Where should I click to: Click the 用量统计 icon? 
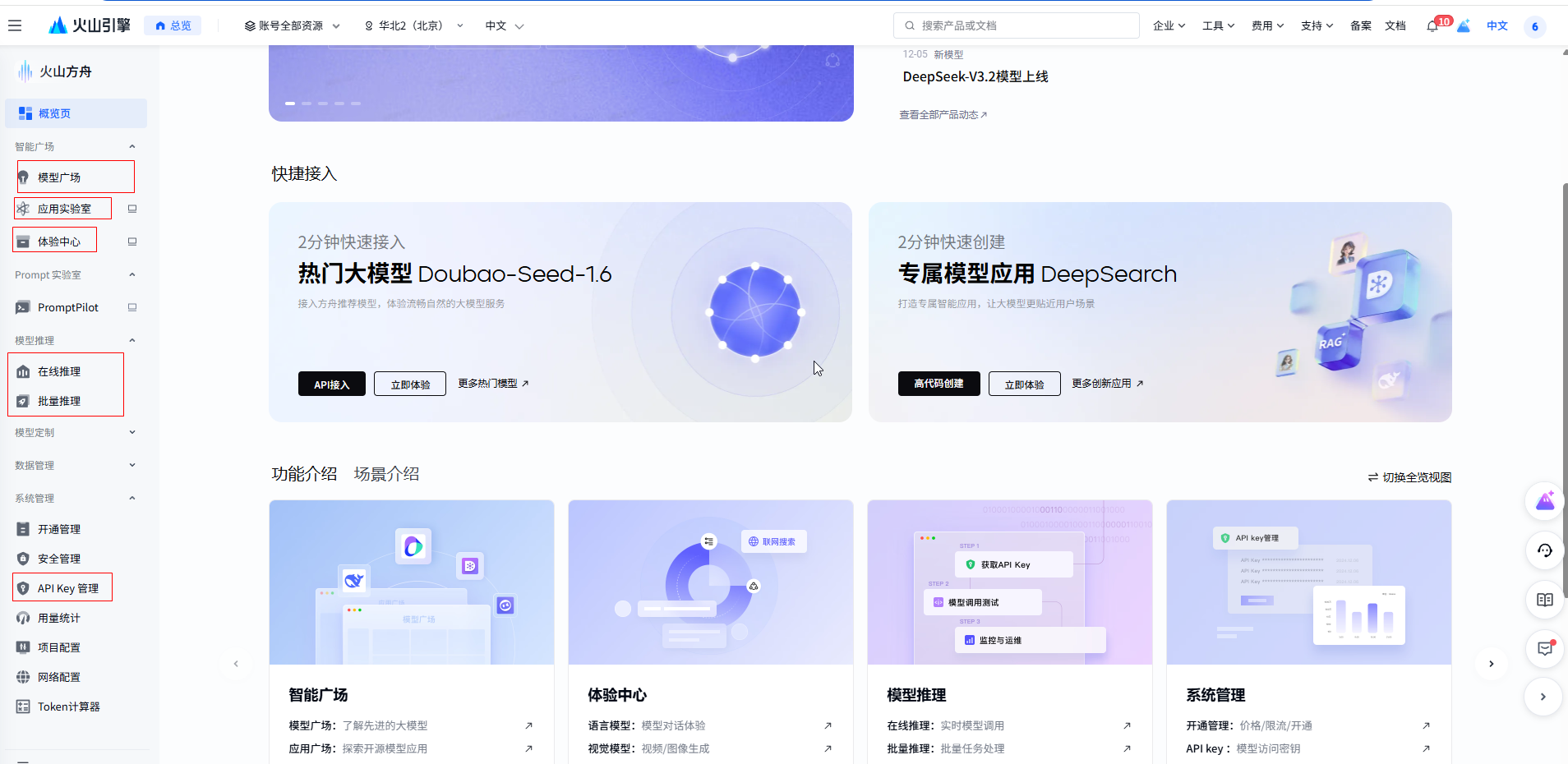click(x=23, y=618)
